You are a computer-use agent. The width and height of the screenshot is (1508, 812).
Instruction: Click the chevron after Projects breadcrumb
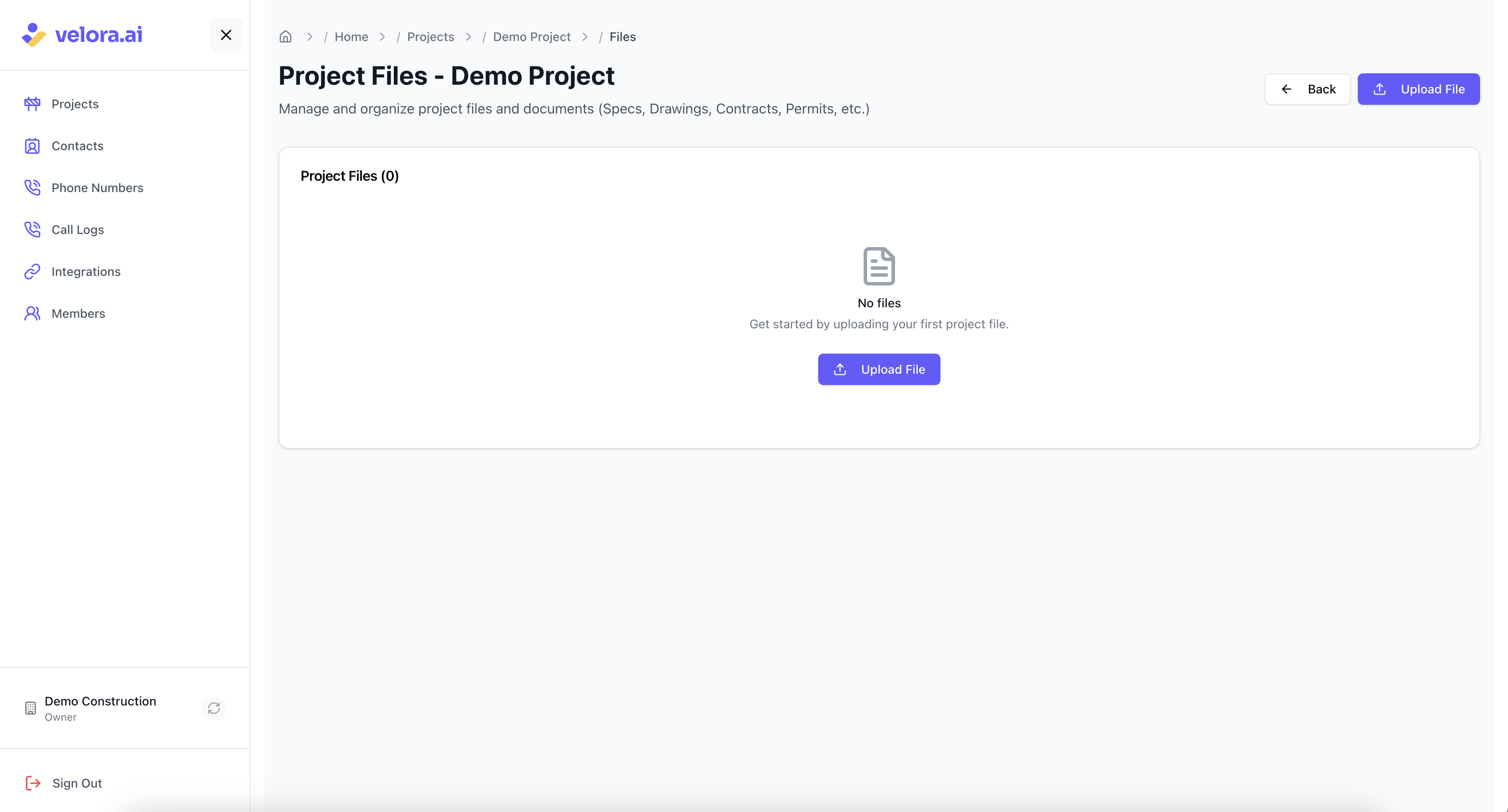(468, 37)
